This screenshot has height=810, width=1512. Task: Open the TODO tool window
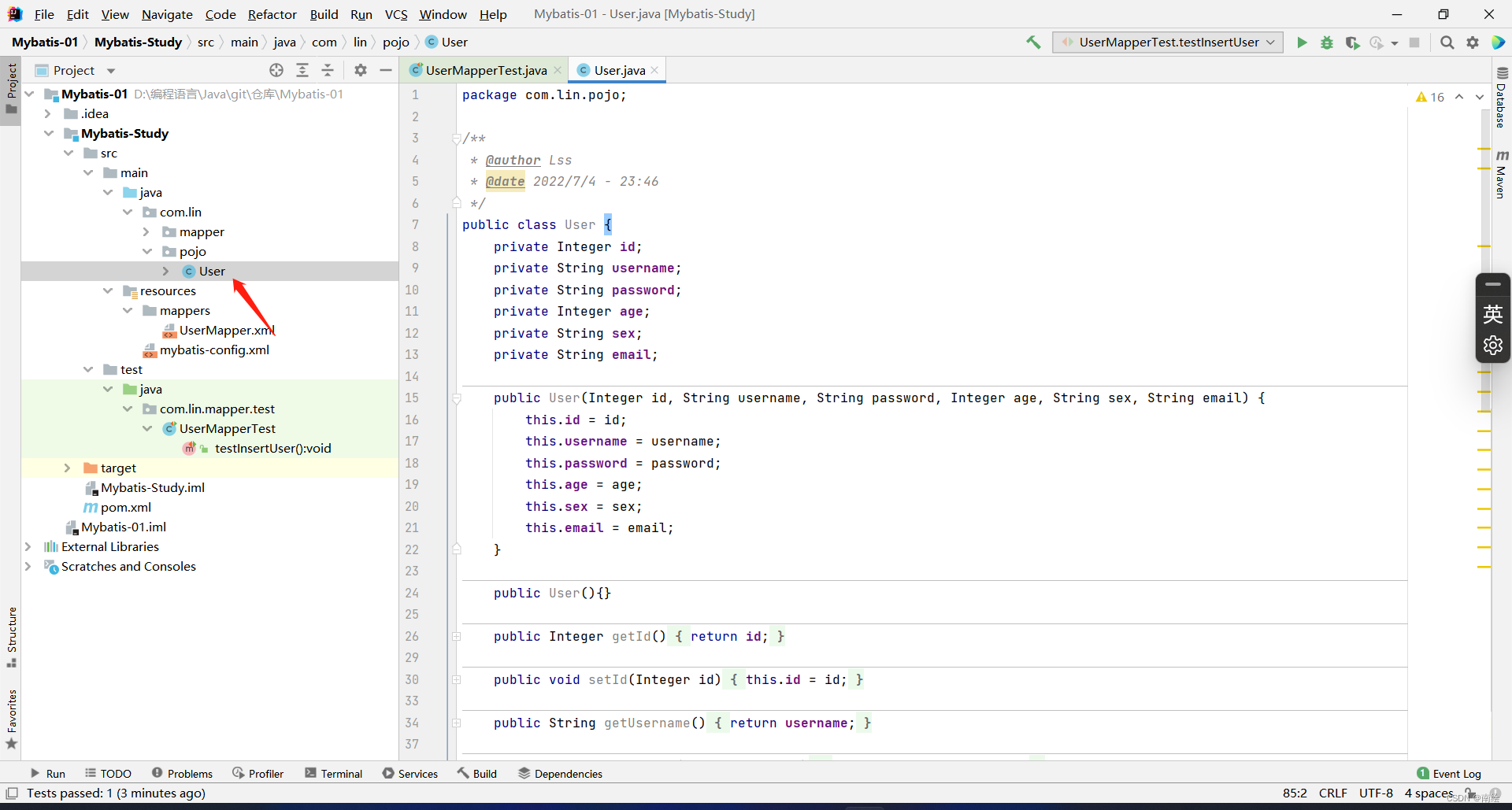click(109, 774)
